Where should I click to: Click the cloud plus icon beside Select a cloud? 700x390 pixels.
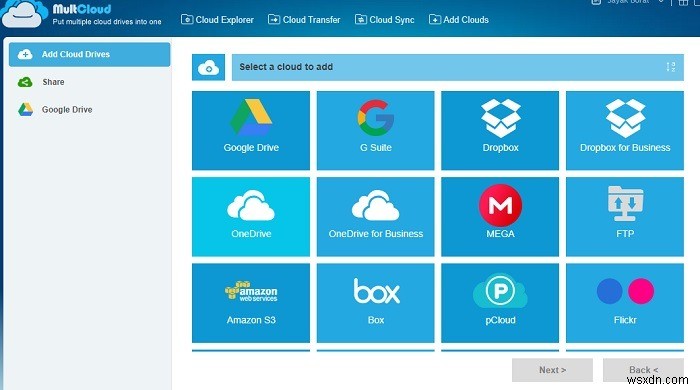click(208, 67)
